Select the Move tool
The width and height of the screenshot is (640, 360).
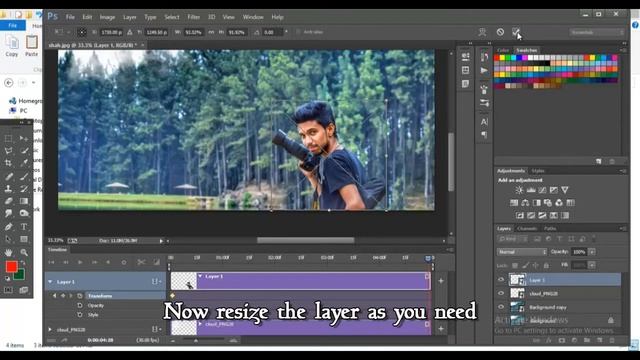pos(24,139)
